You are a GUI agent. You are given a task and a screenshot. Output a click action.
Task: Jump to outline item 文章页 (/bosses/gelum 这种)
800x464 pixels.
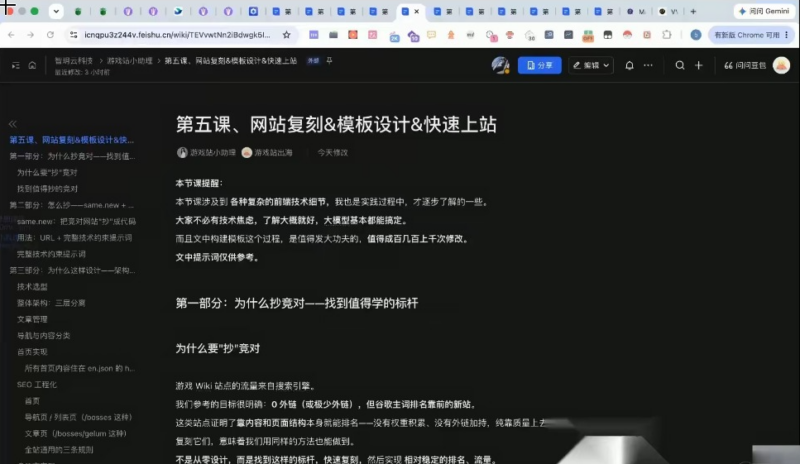tap(76, 434)
